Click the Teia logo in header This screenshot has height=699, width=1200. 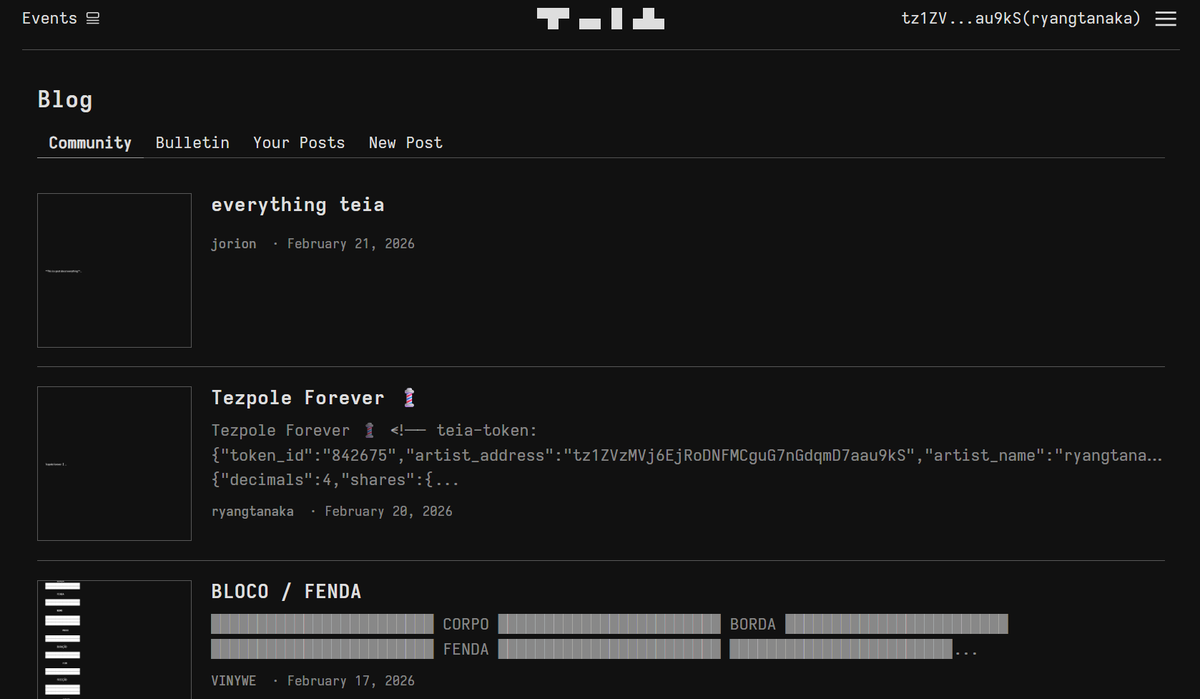[600, 19]
